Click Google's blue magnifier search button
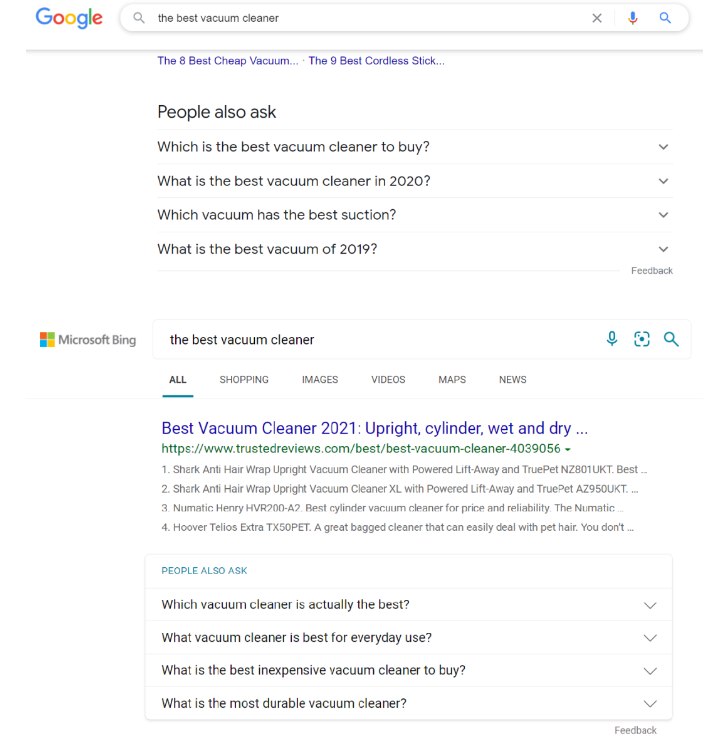 665,18
